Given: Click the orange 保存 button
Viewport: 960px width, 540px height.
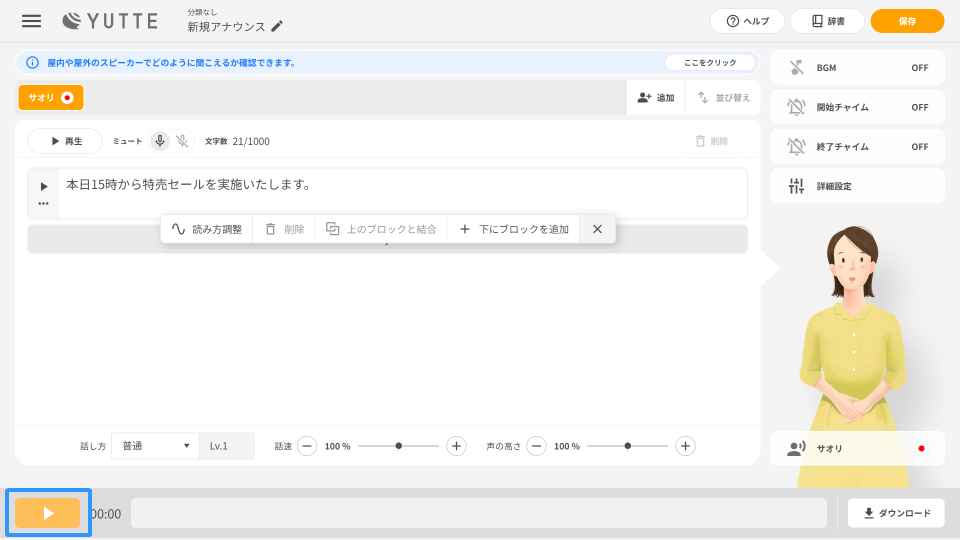Looking at the screenshot, I should (907, 21).
